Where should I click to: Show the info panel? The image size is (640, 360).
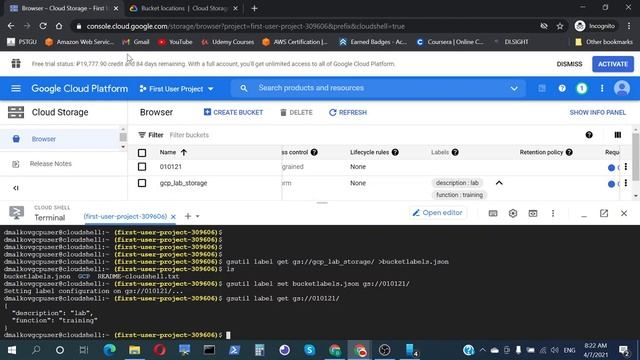click(x=597, y=113)
